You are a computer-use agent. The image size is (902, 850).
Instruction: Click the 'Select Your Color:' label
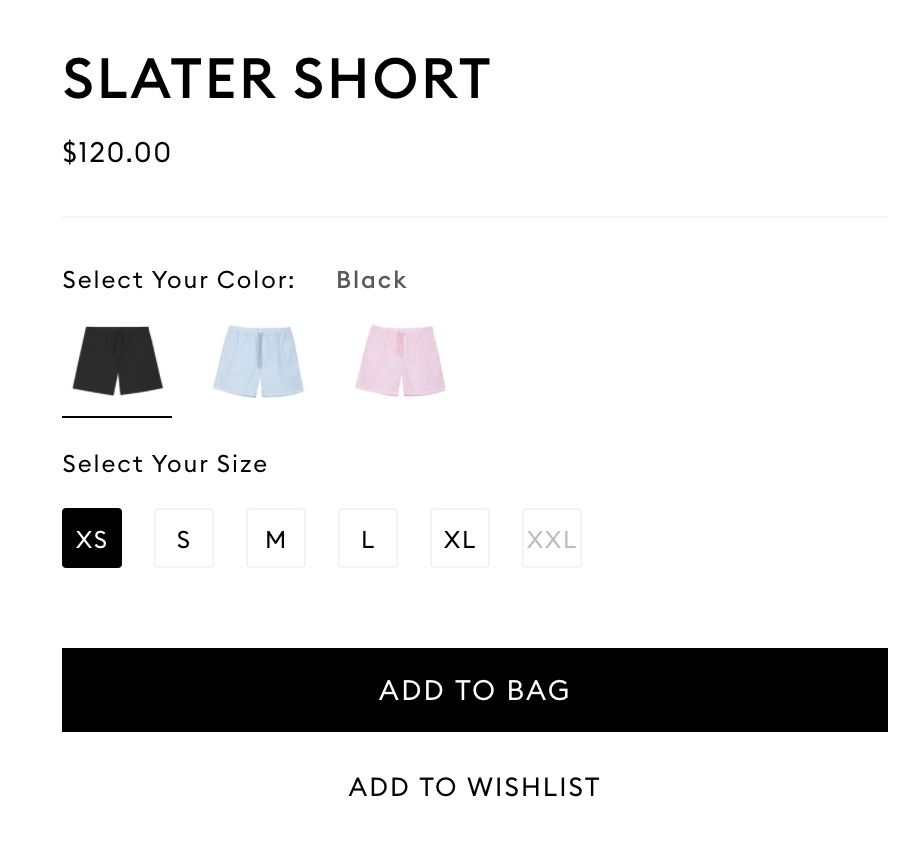179,280
